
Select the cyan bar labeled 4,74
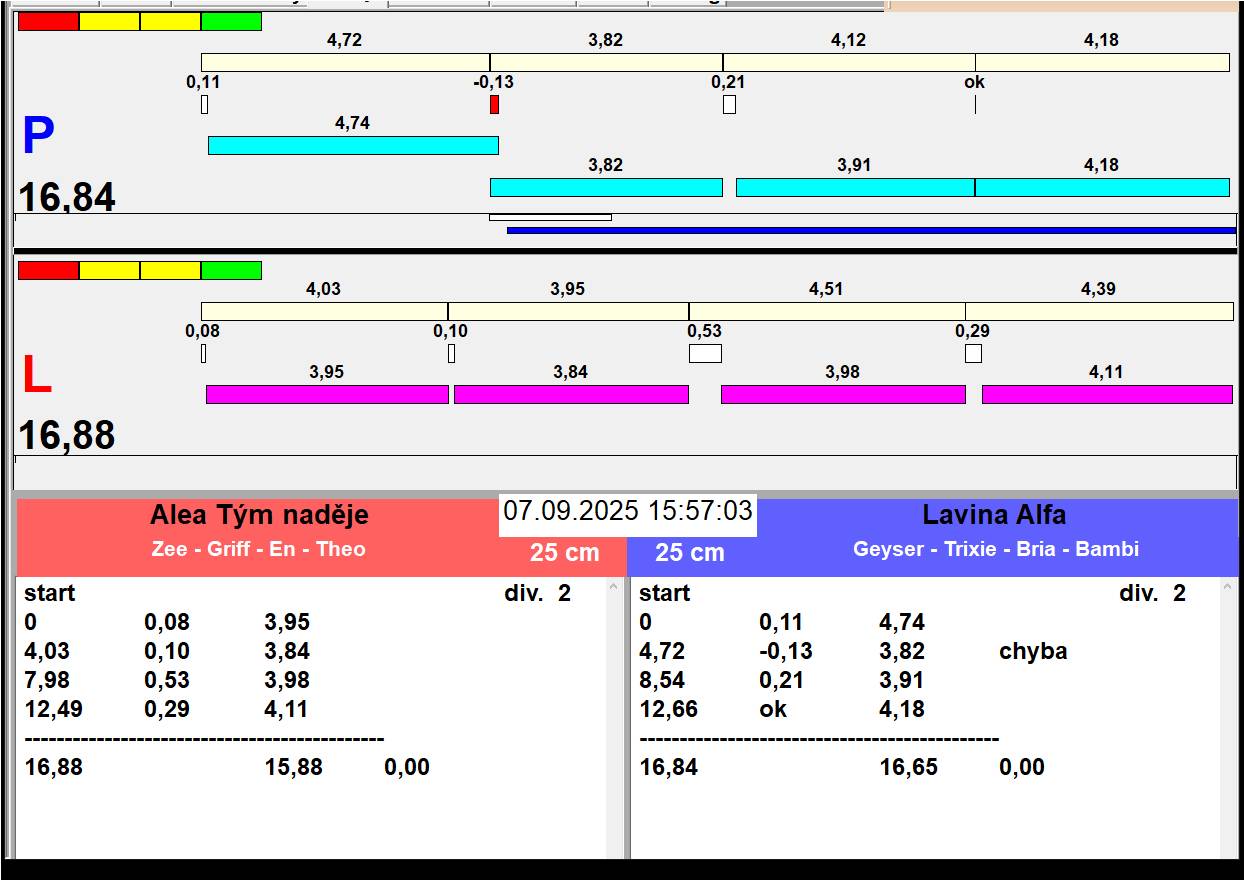click(352, 145)
